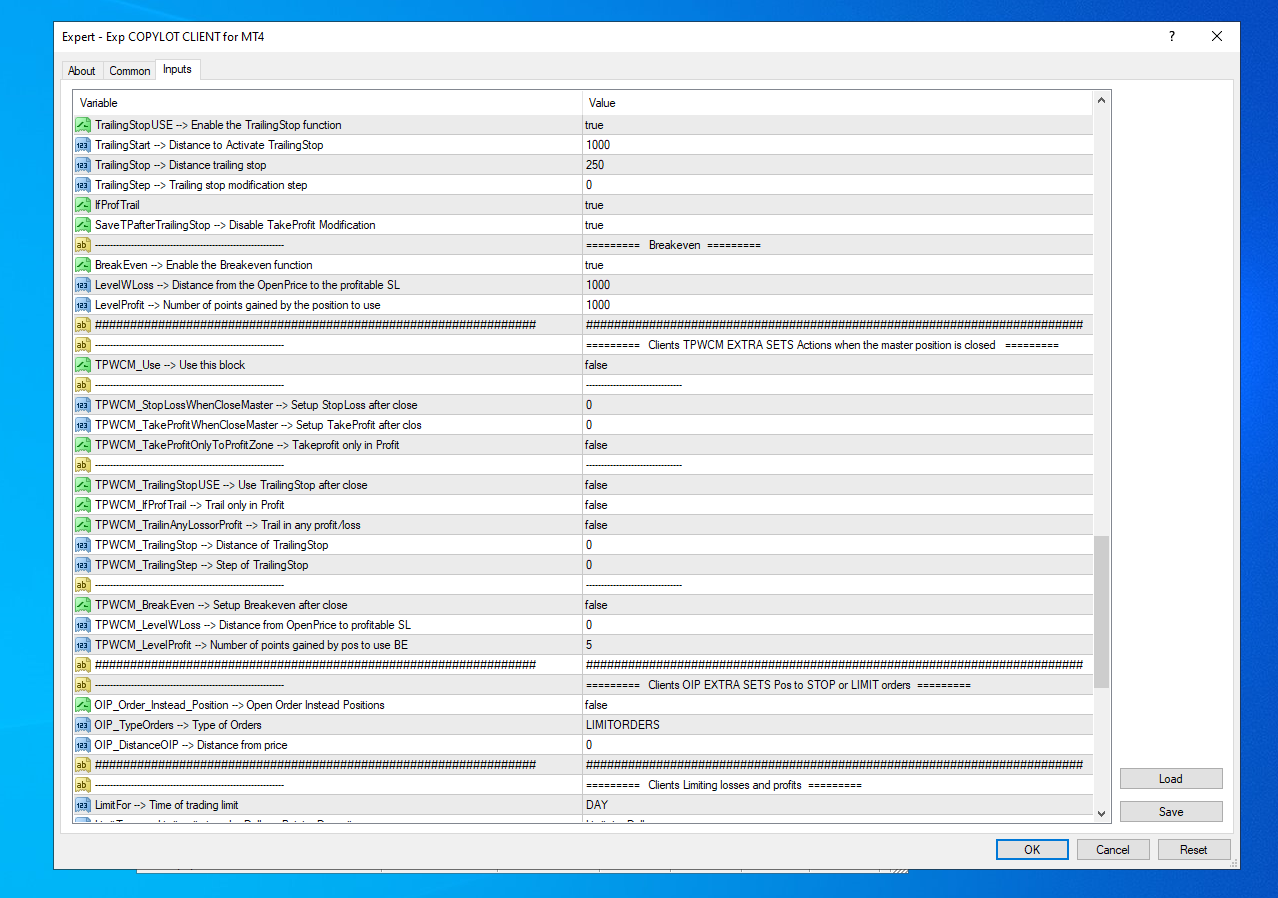This screenshot has width=1278, height=898.
Task: Click the SaveTPafterTrailingStop row icon
Action: pos(83,225)
